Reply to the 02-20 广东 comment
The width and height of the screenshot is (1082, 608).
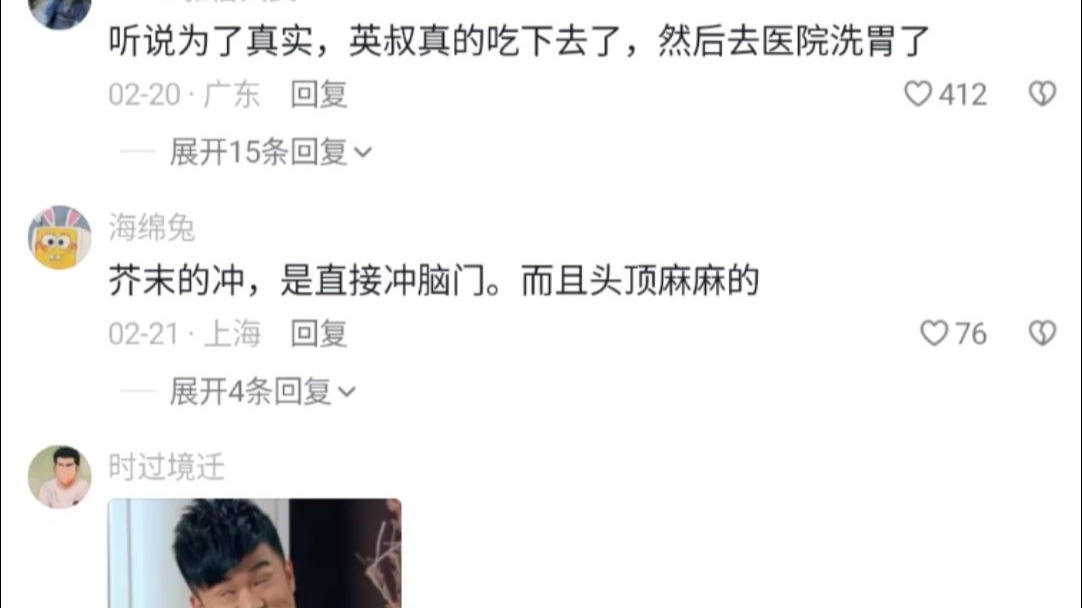tap(318, 95)
